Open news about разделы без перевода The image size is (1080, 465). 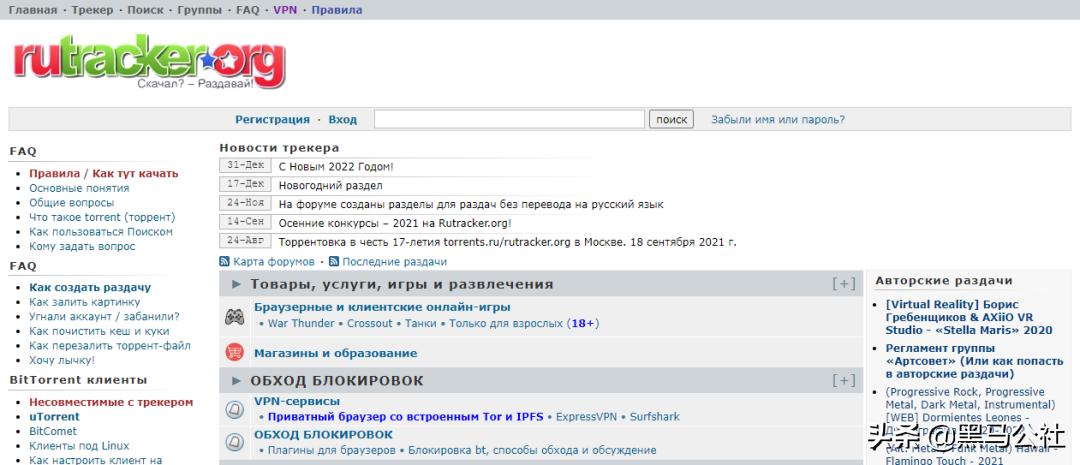pos(471,205)
